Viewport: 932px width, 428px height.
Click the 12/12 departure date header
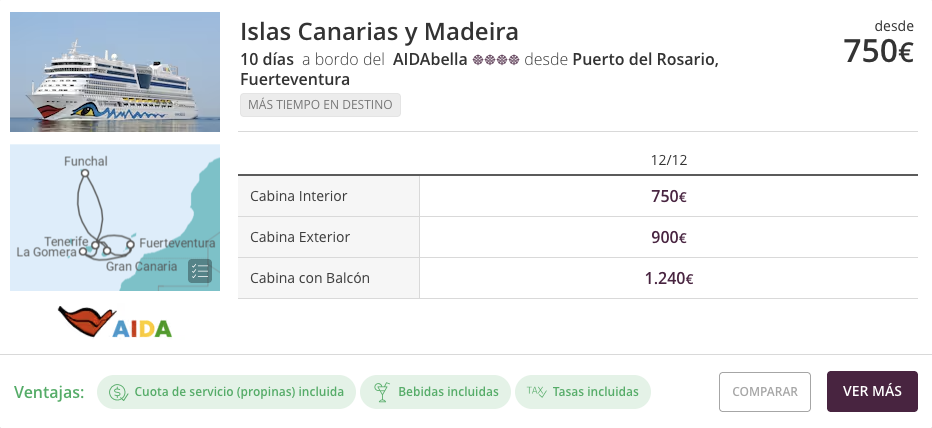click(x=668, y=160)
